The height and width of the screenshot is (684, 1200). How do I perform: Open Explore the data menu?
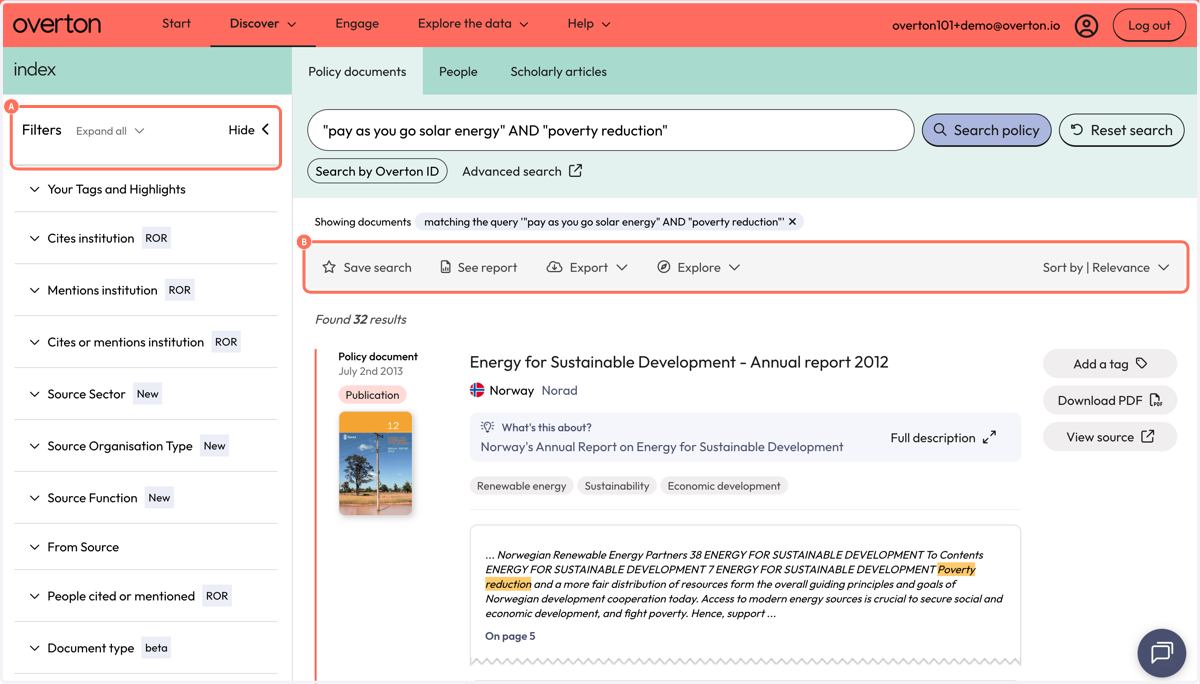(473, 24)
